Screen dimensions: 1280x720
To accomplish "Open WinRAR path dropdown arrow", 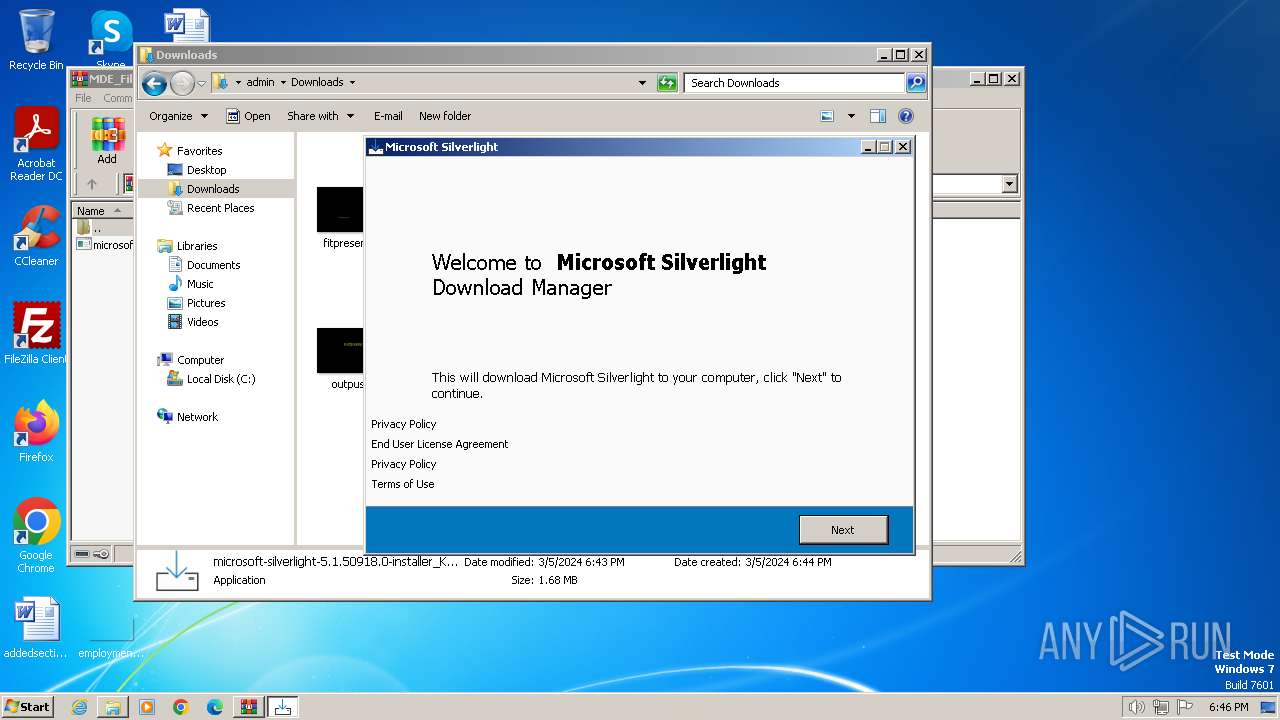I will (x=1009, y=184).
